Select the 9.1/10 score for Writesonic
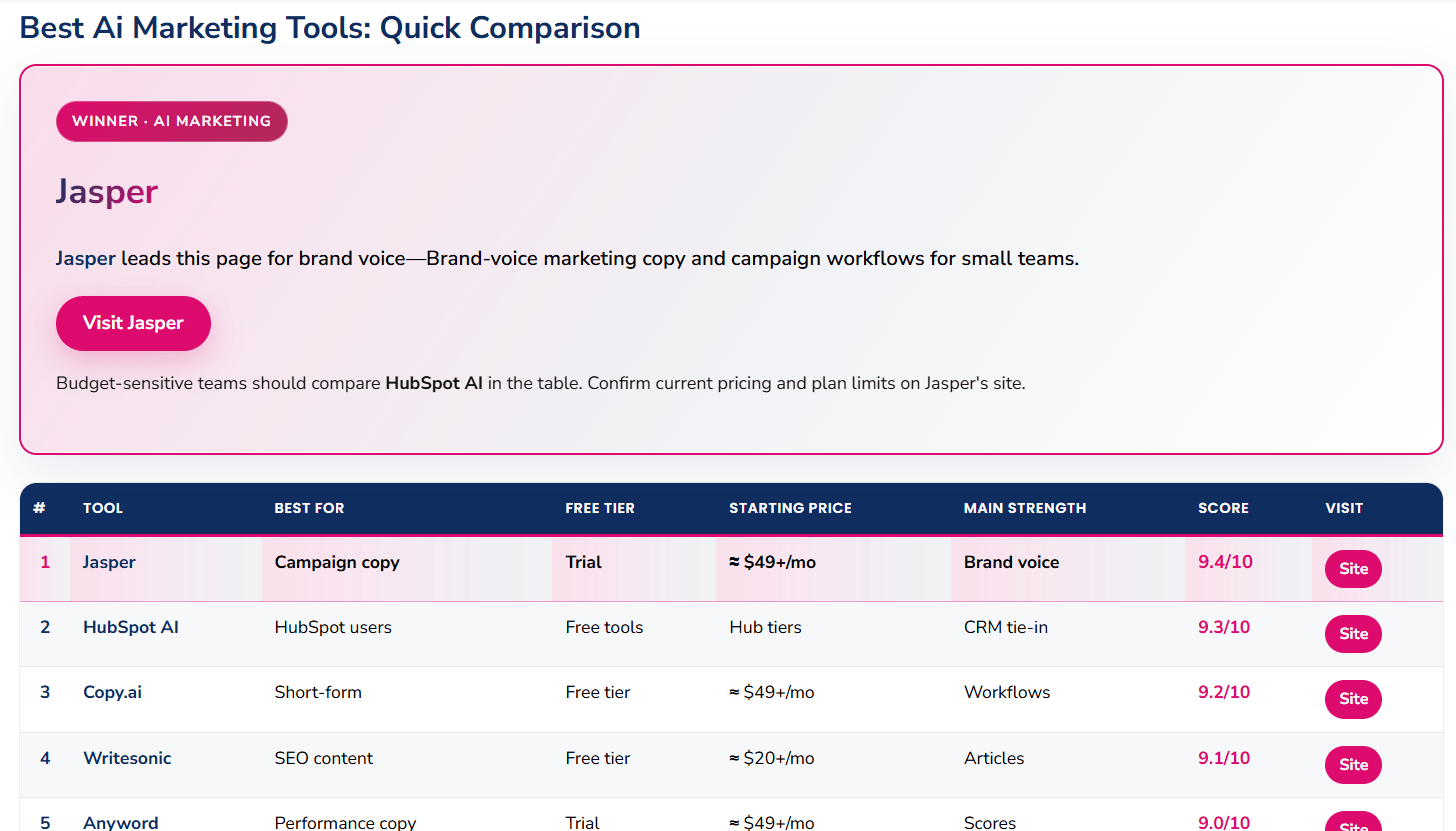 [x=1224, y=758]
